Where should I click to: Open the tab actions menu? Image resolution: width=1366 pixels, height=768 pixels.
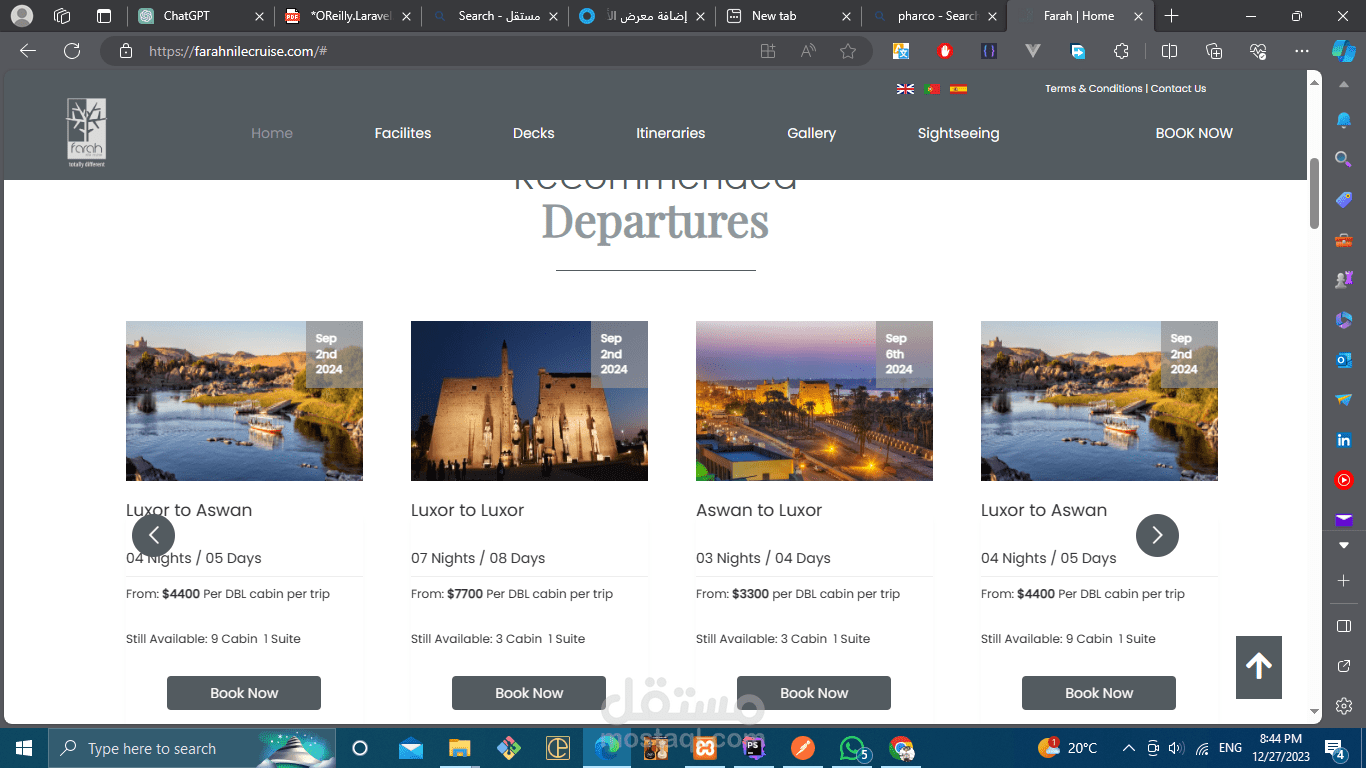point(104,16)
